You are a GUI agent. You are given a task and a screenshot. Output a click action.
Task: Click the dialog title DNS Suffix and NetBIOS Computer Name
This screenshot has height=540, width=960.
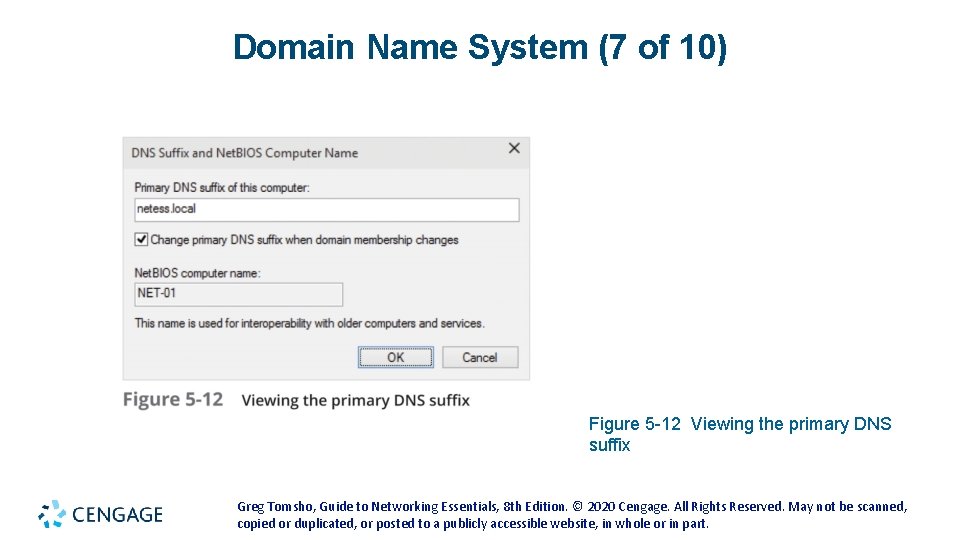tap(244, 153)
